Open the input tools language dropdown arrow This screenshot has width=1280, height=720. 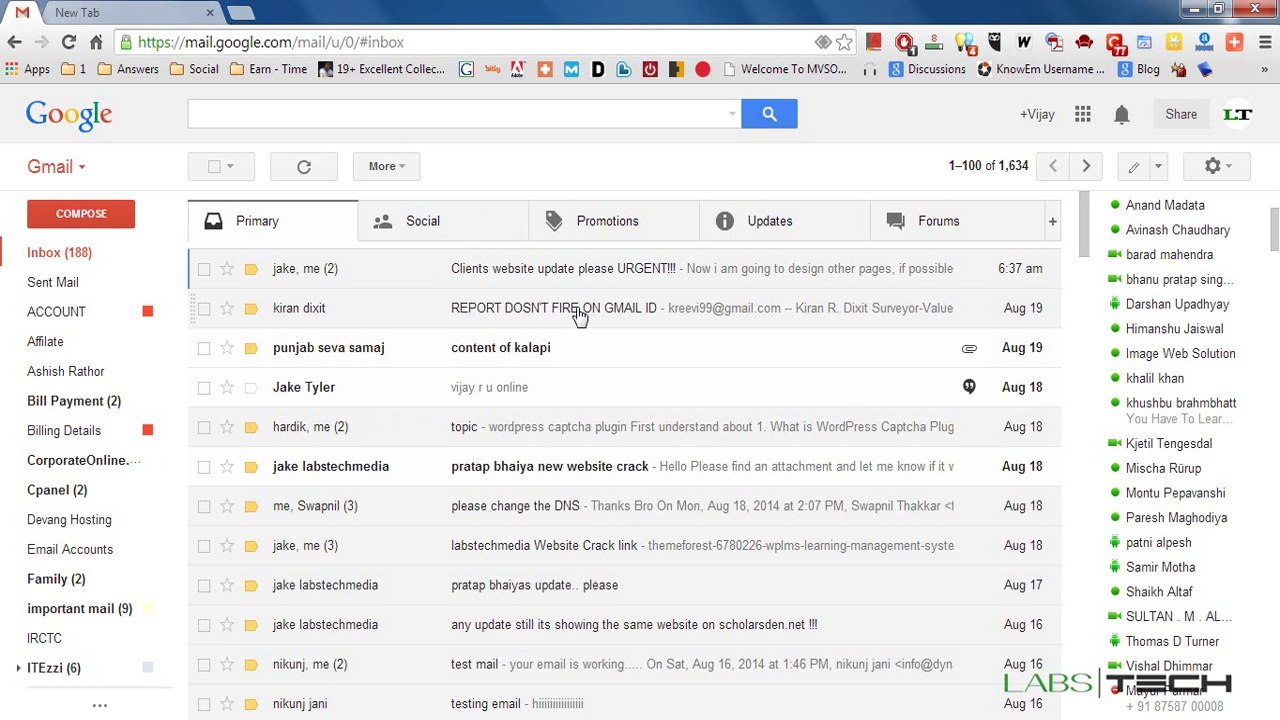click(1158, 167)
